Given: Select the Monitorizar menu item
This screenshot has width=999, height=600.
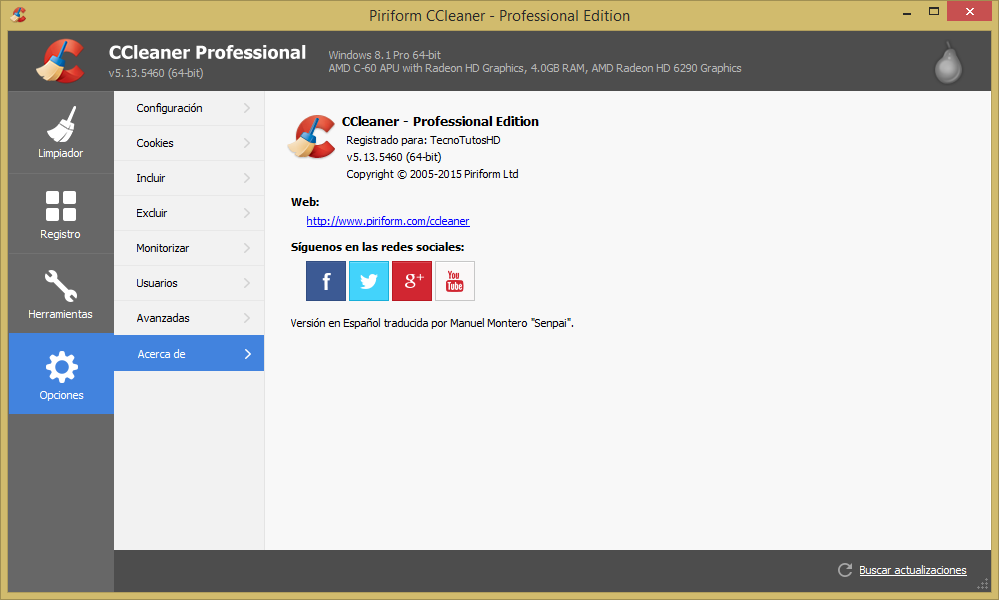Looking at the screenshot, I should point(189,248).
